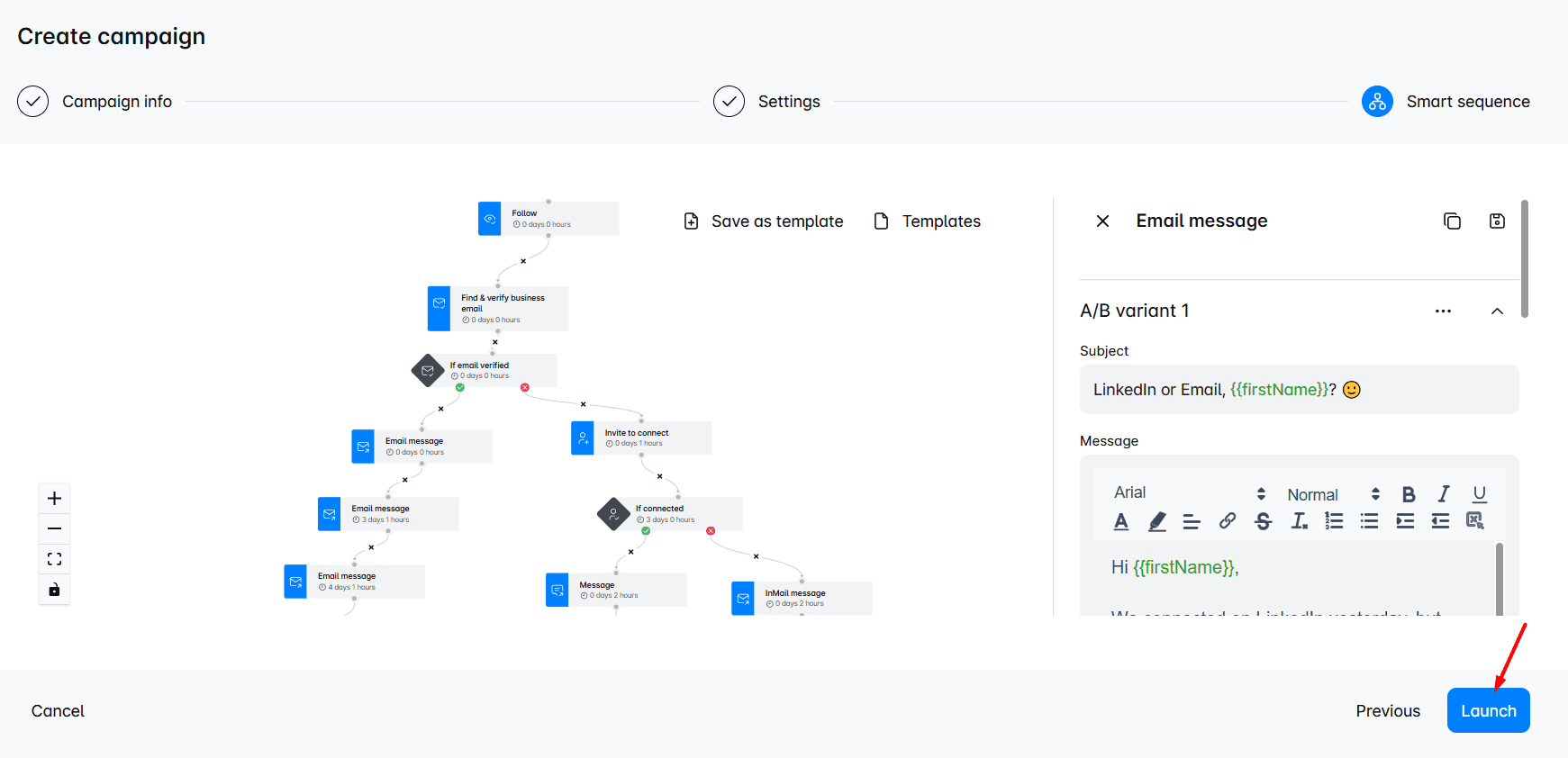
Task: Click the Underline formatting icon
Action: click(1479, 494)
